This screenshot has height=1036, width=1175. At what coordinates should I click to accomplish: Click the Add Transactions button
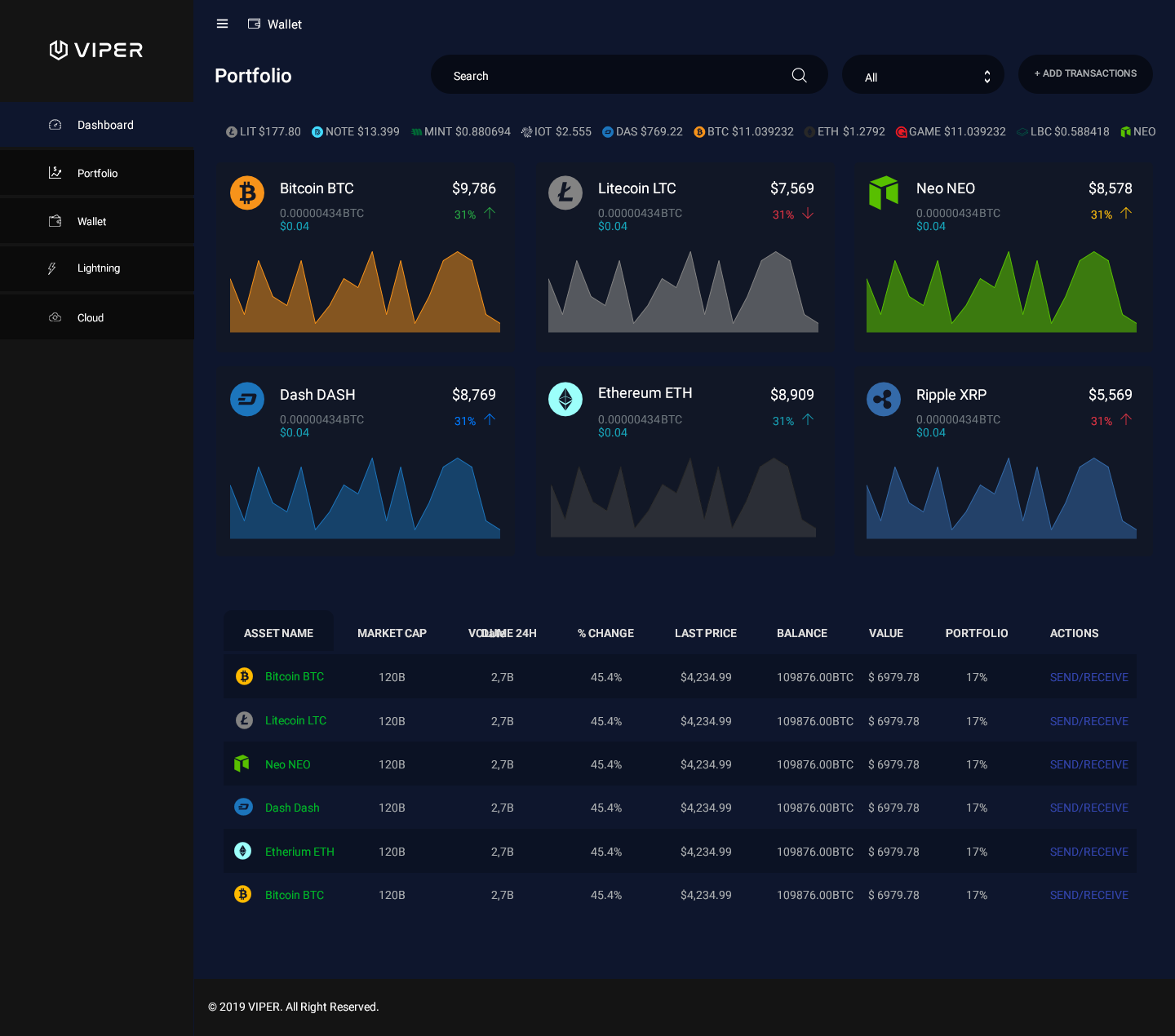click(x=1085, y=74)
